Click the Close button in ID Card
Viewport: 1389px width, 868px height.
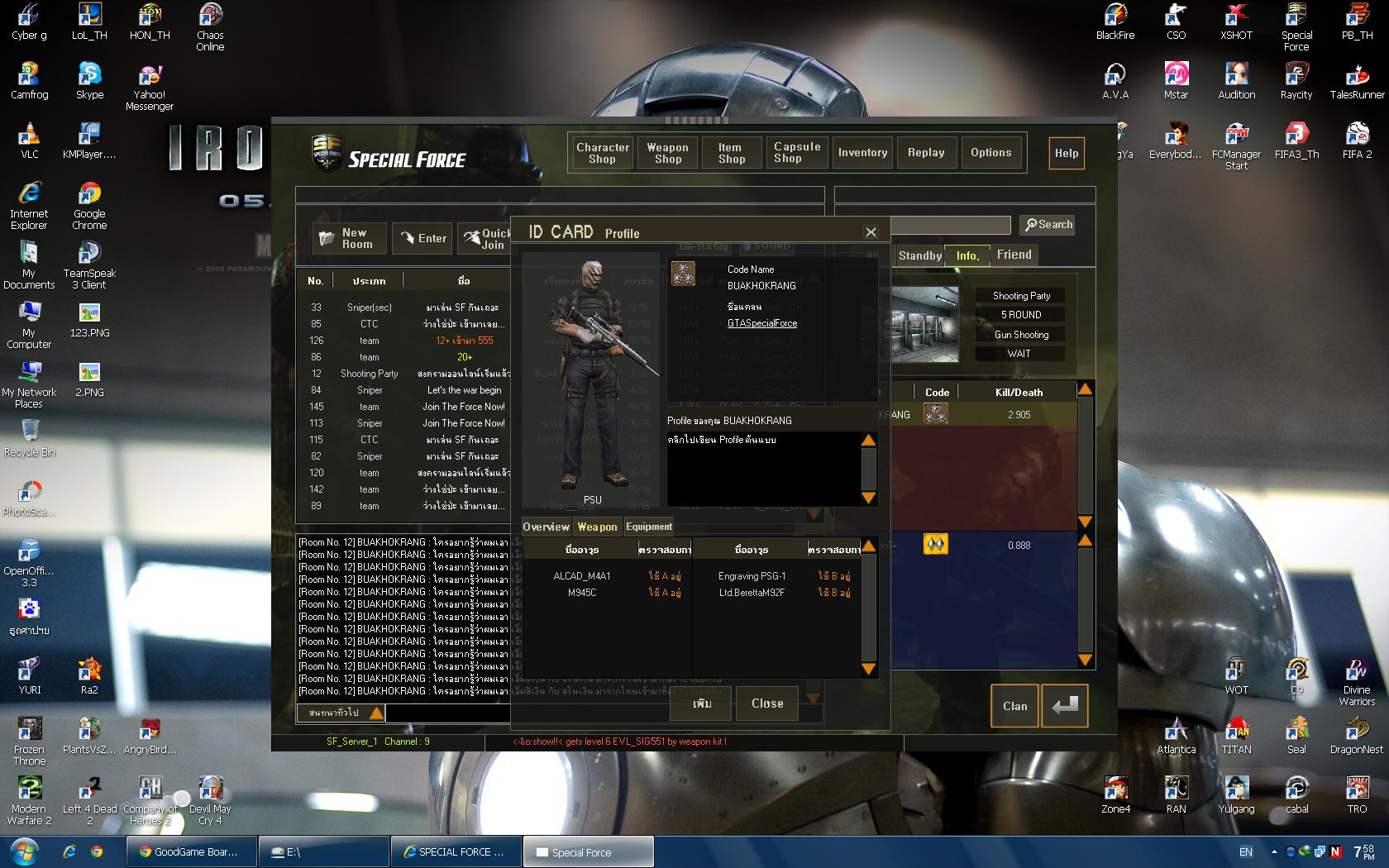[x=767, y=703]
